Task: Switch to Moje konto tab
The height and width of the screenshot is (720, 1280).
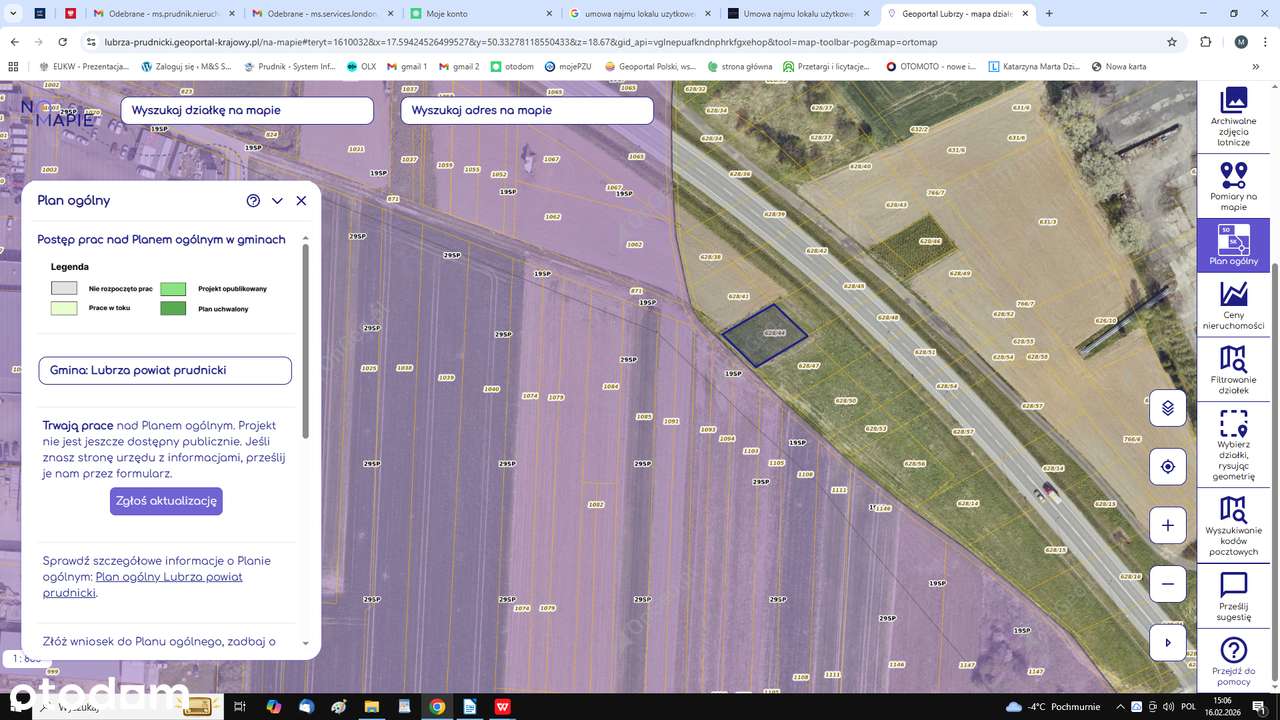Action: pyautogui.click(x=483, y=14)
